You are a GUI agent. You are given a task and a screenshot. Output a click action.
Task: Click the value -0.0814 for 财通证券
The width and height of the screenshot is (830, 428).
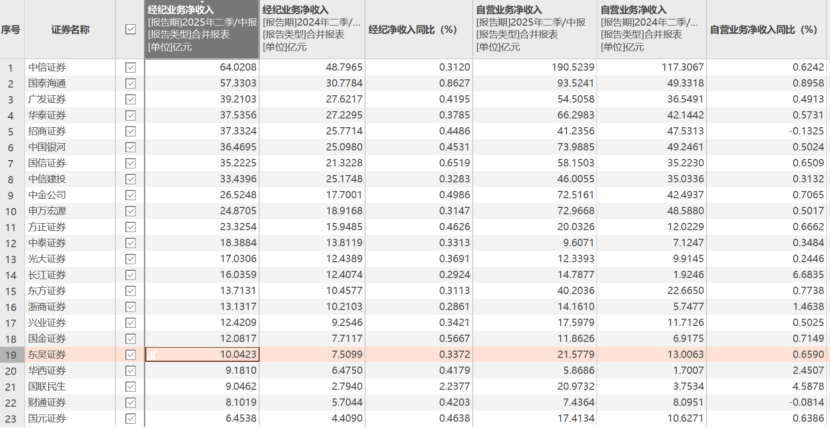click(807, 403)
